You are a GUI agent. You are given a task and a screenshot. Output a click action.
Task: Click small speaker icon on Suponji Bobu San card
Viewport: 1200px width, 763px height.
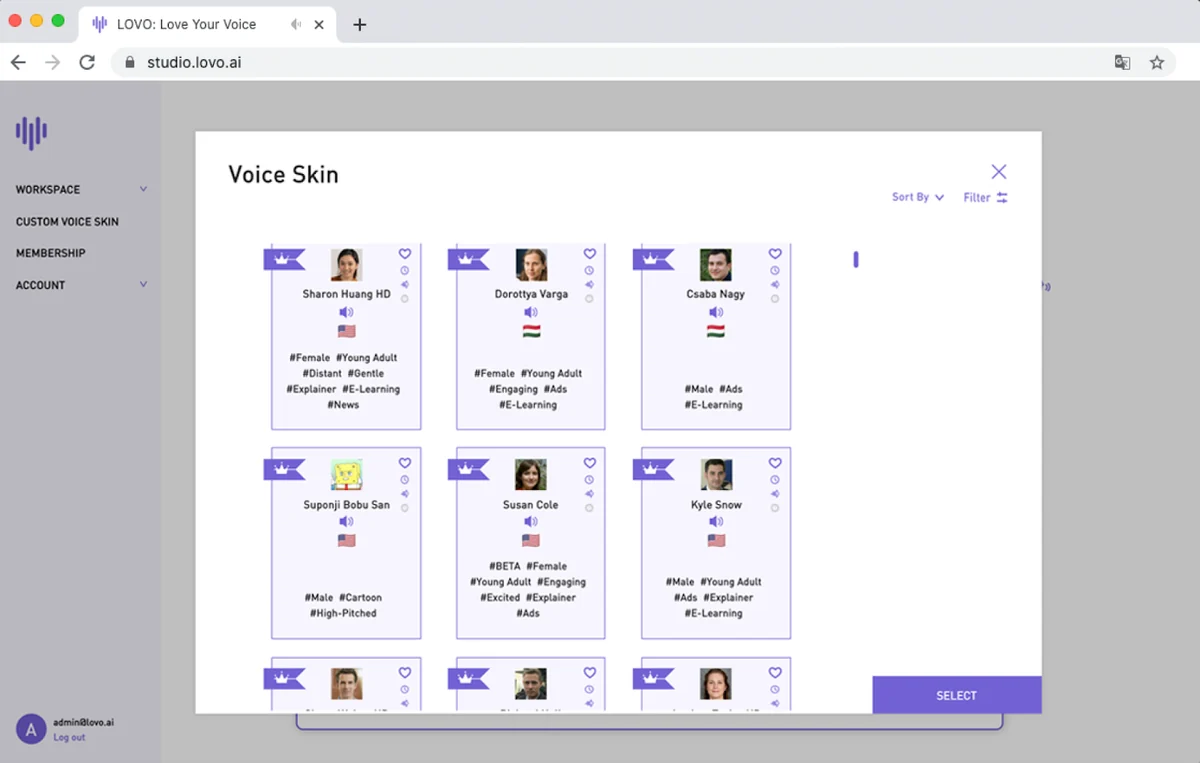[x=405, y=494]
